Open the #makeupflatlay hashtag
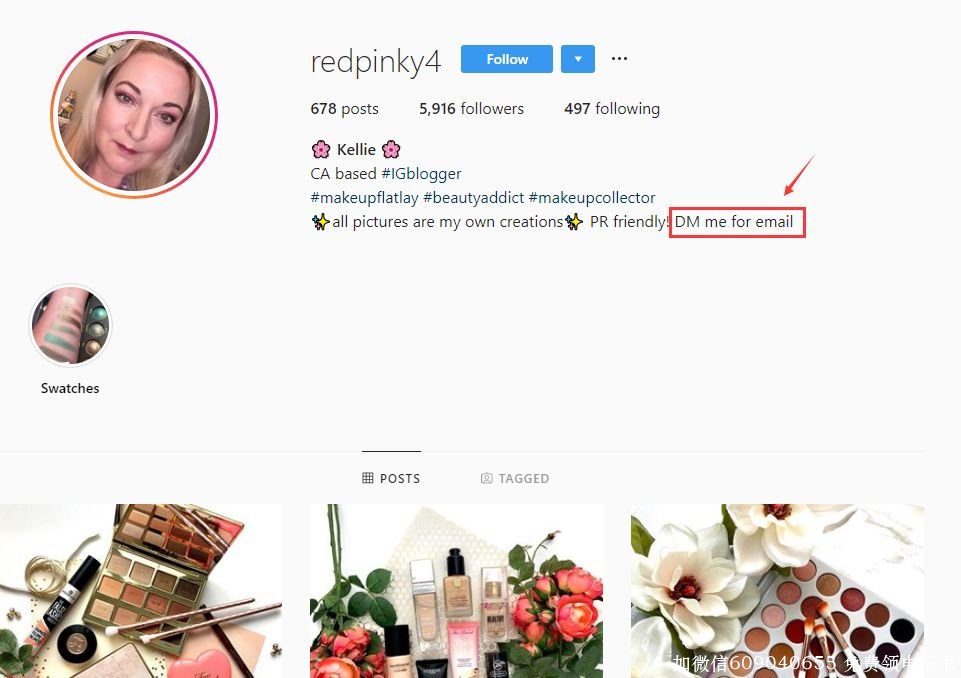Screen dimensions: 961x678 click(x=364, y=197)
